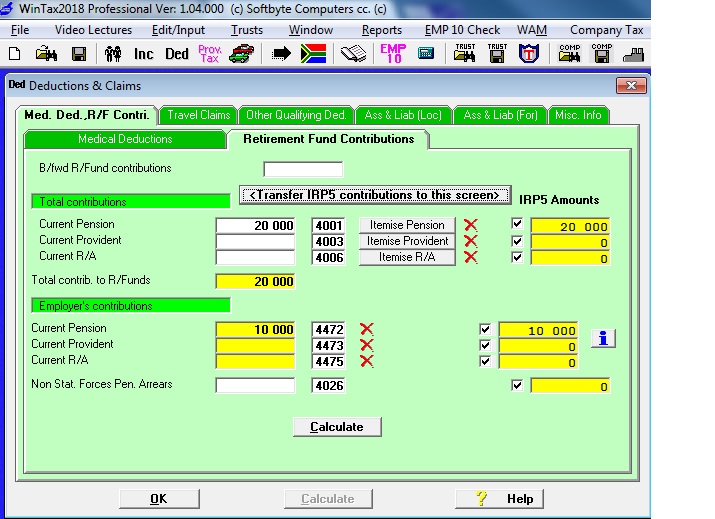Click the South African flag icon
The height and width of the screenshot is (519, 715).
314,54
